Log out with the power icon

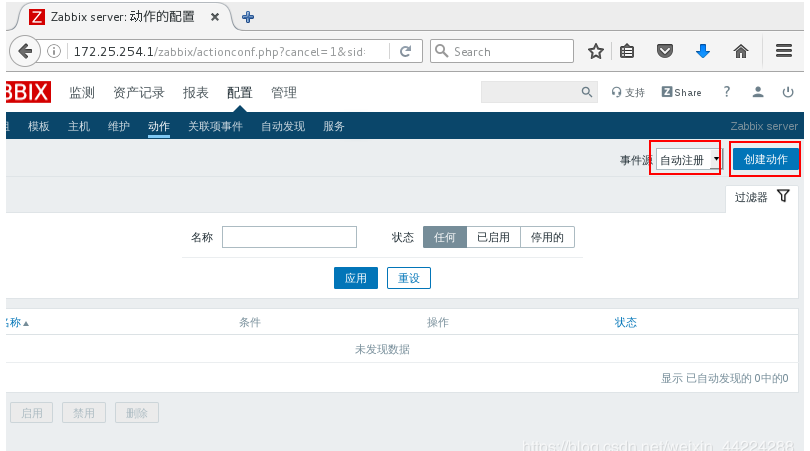[x=788, y=92]
